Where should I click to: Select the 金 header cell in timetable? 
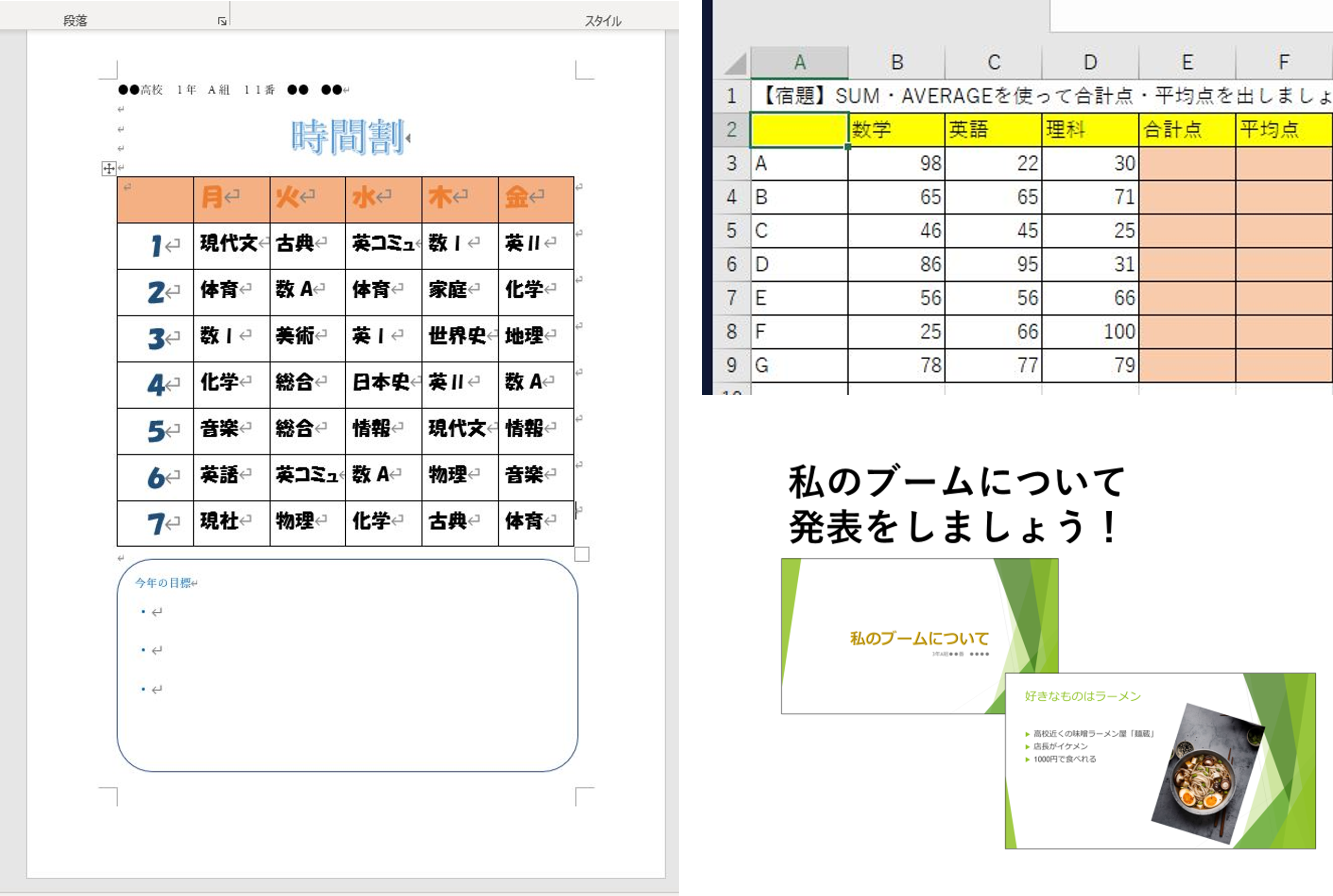(536, 199)
